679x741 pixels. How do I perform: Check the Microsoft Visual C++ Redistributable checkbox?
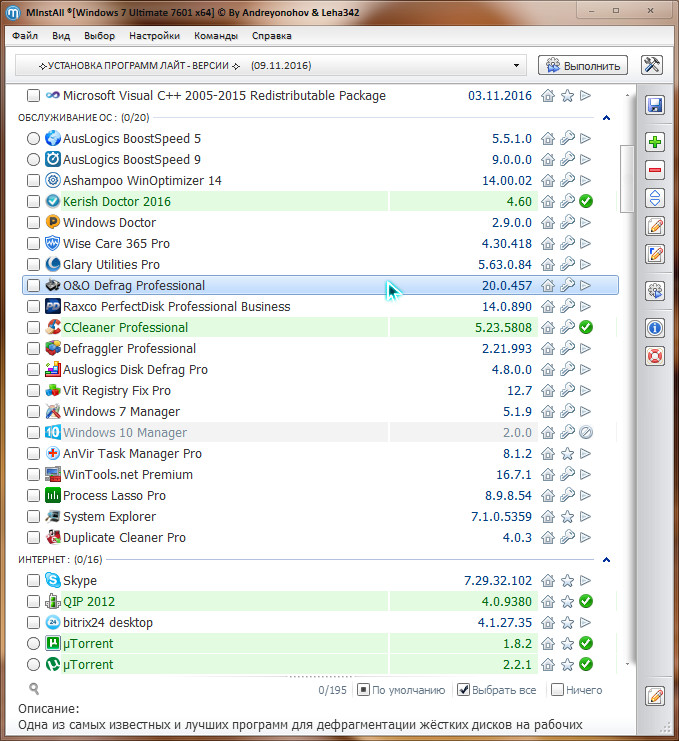pos(33,95)
